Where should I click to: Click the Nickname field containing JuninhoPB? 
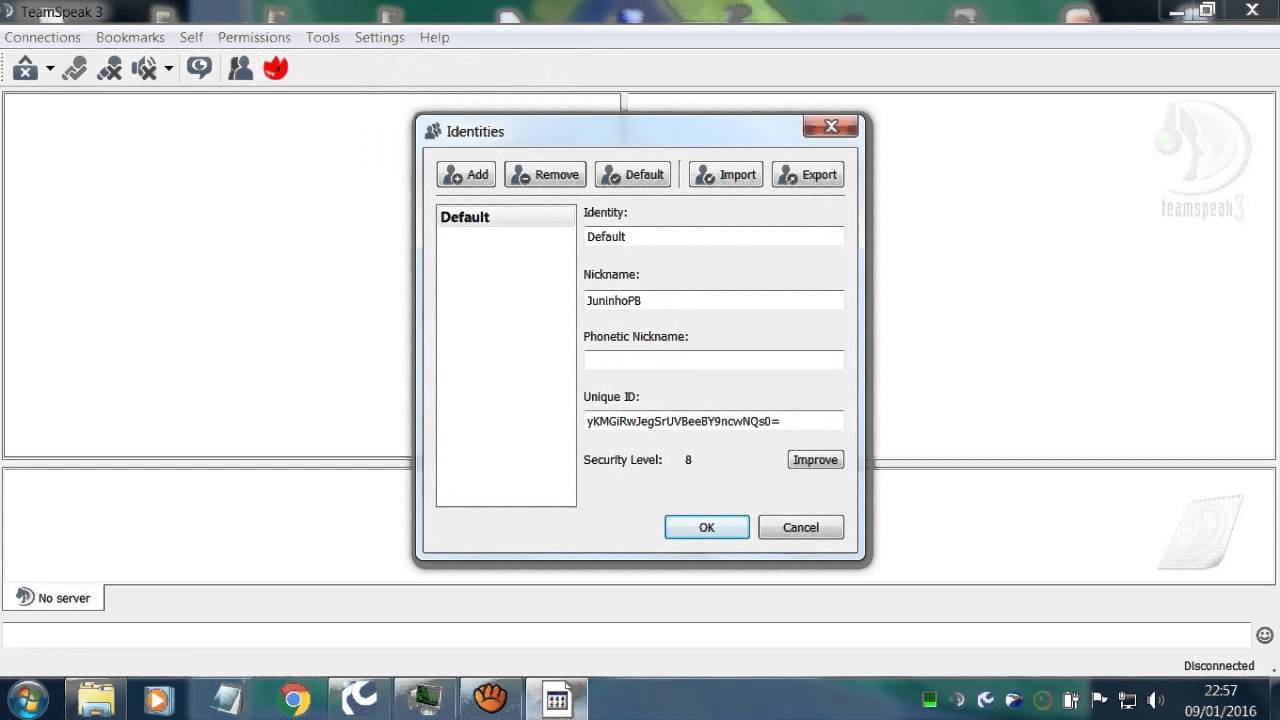pyautogui.click(x=713, y=300)
